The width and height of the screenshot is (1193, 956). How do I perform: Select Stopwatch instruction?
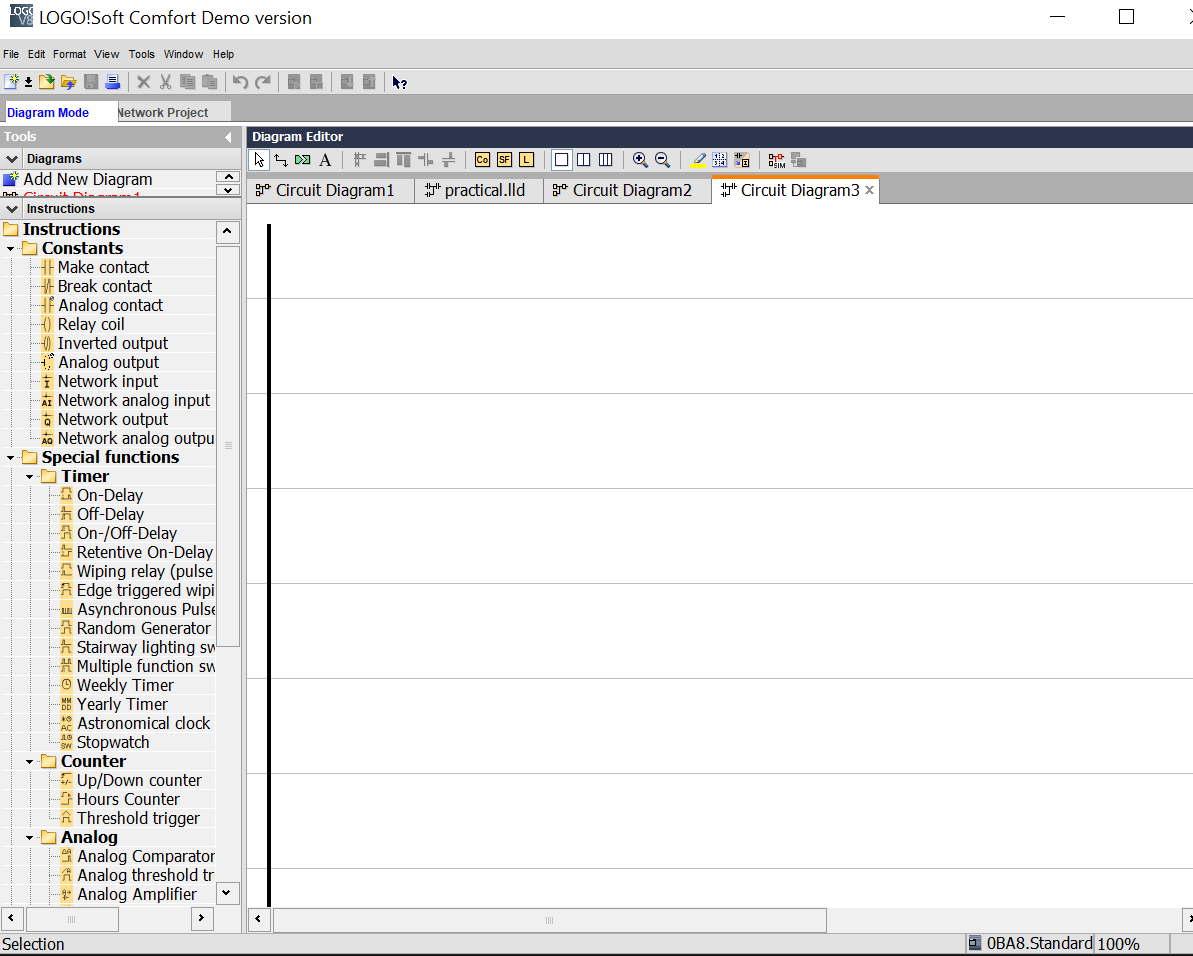tap(113, 742)
